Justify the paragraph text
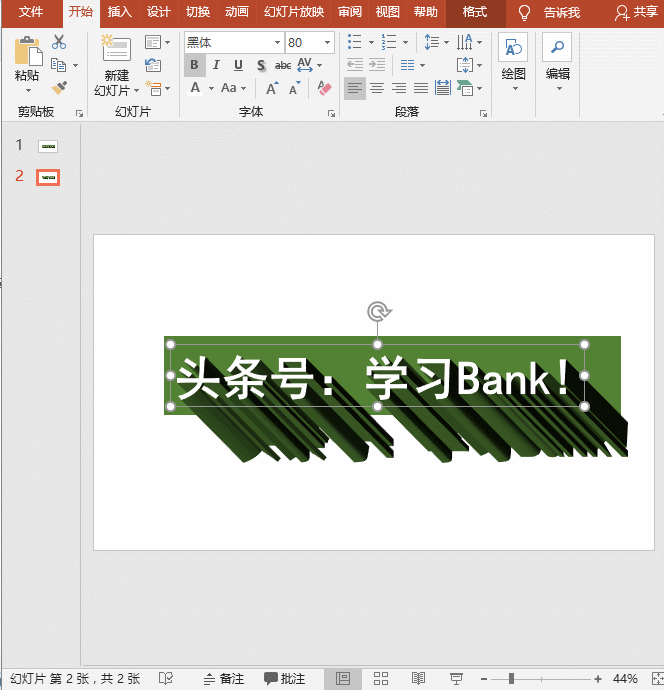Image resolution: width=664 pixels, height=690 pixels. pyautogui.click(x=421, y=88)
